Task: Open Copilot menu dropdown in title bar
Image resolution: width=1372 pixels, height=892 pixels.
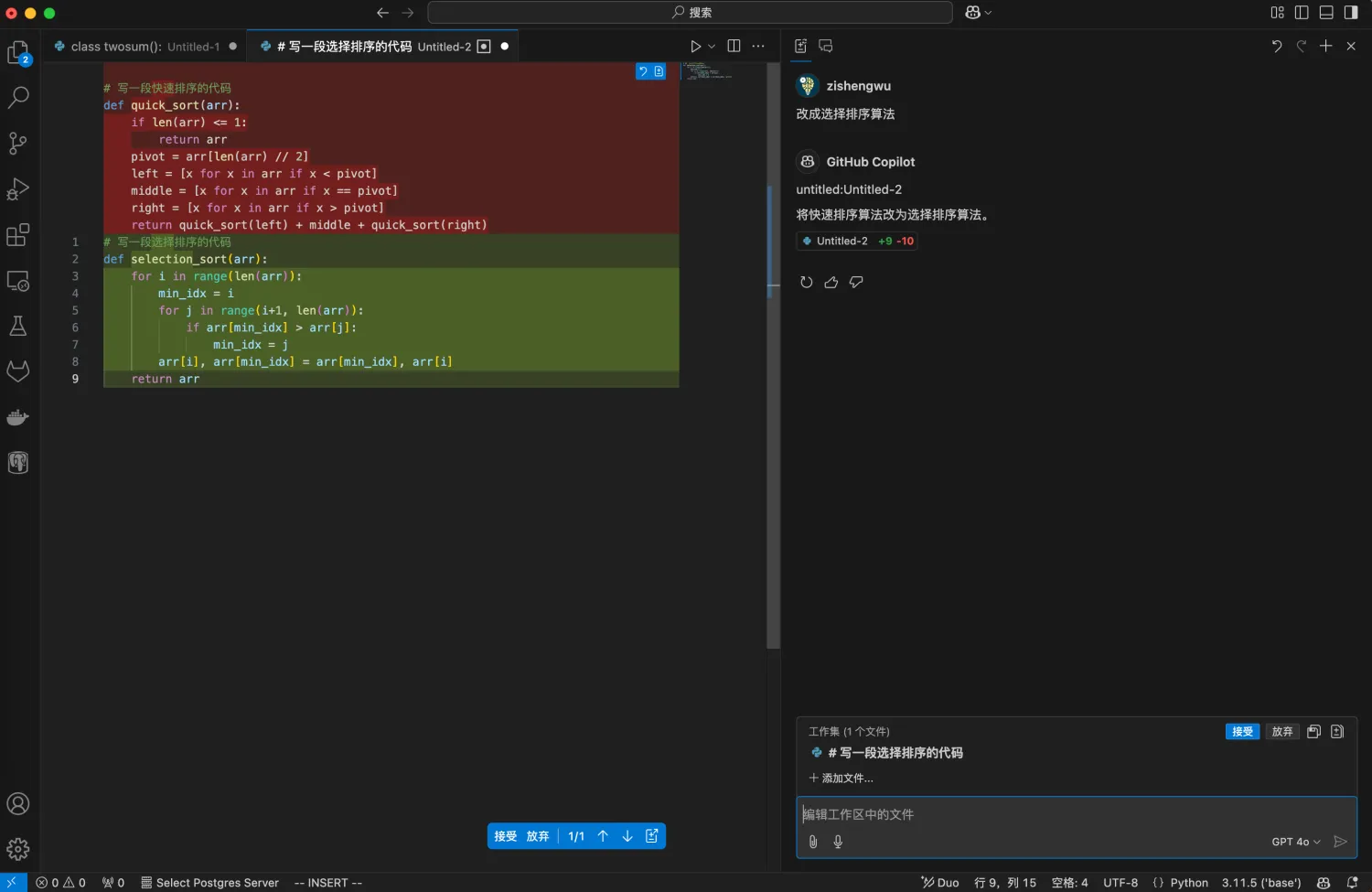Action: pyautogui.click(x=978, y=12)
